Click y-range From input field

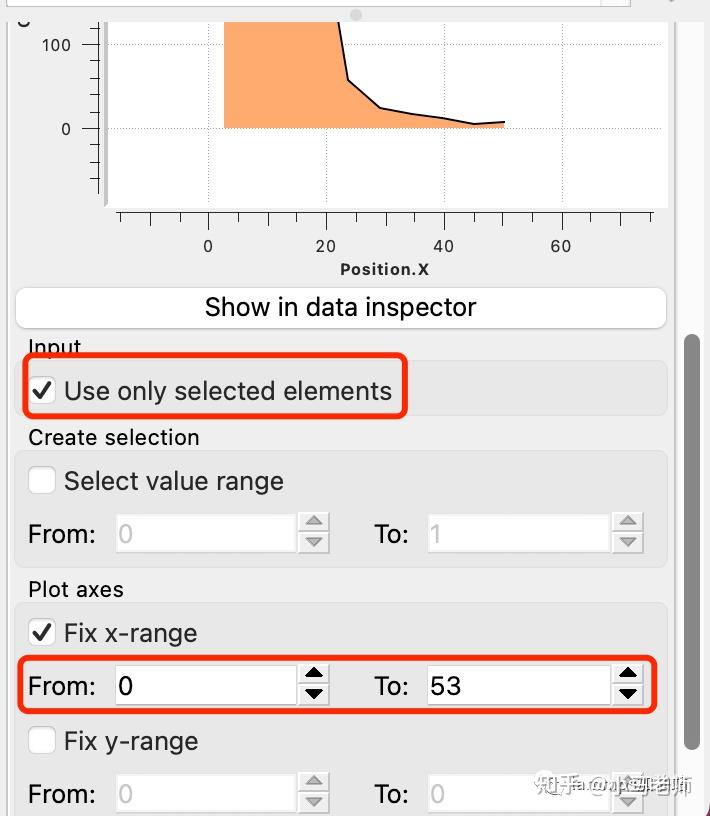[205, 794]
